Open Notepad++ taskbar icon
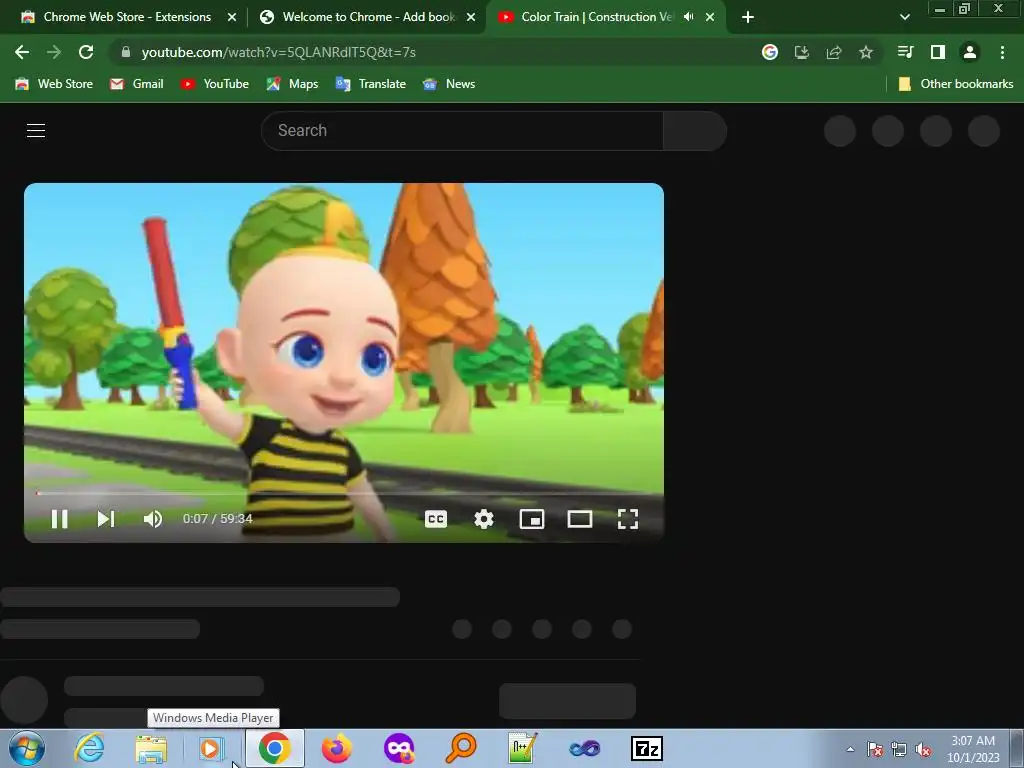Screen dimensions: 1024x768 (x=522, y=748)
